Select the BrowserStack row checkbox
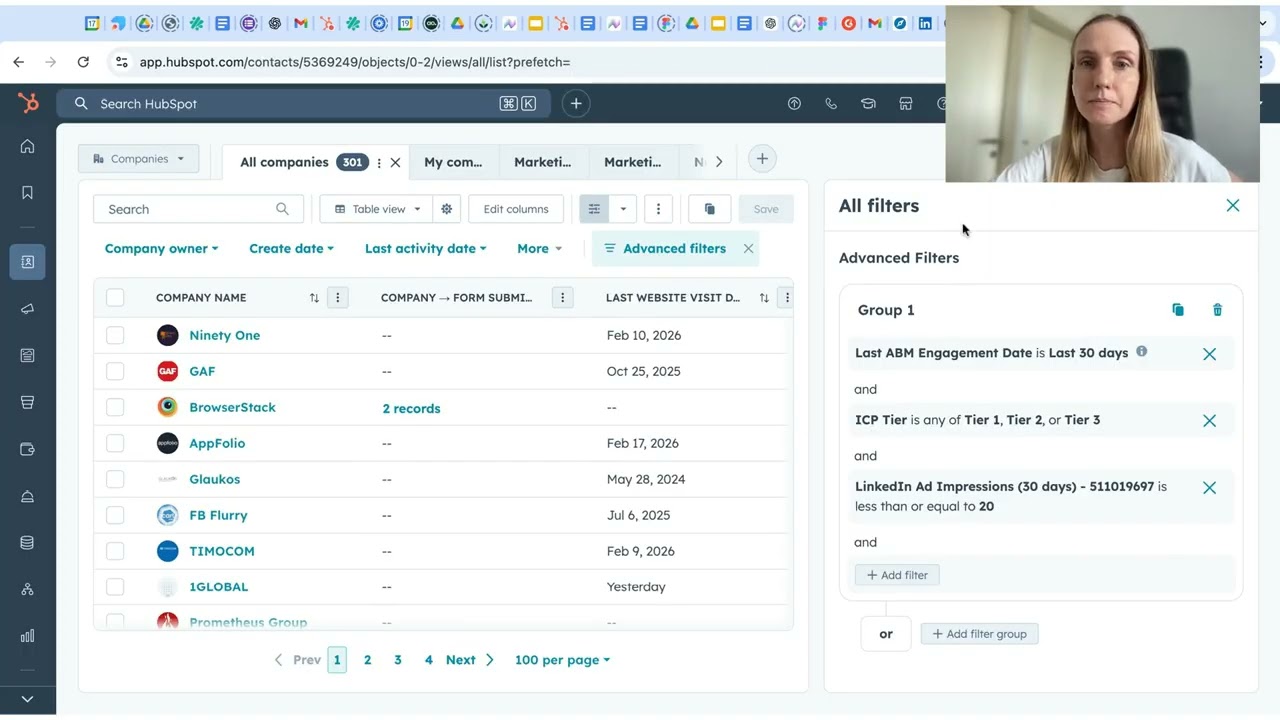 click(115, 407)
